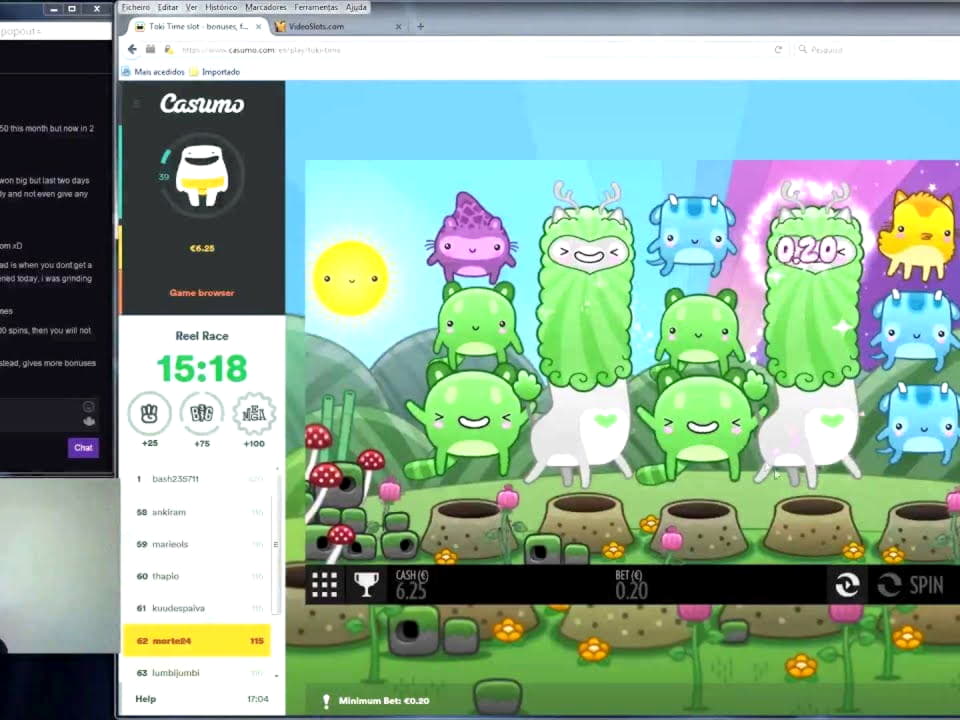Open the trophy paytable icon
The image size is (960, 720).
pos(366,585)
